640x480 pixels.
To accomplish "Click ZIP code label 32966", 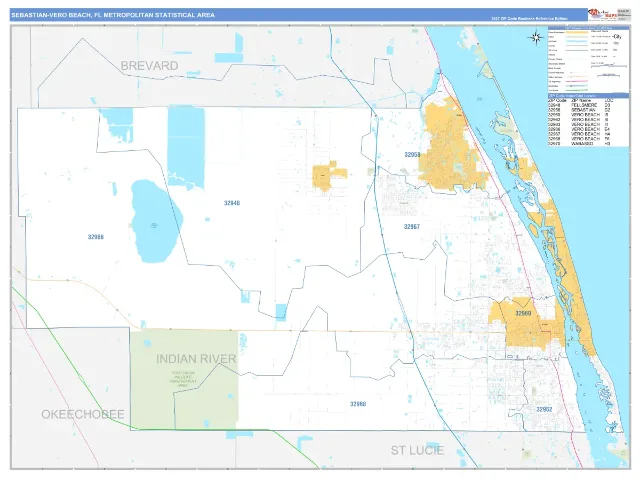I will pos(96,237).
